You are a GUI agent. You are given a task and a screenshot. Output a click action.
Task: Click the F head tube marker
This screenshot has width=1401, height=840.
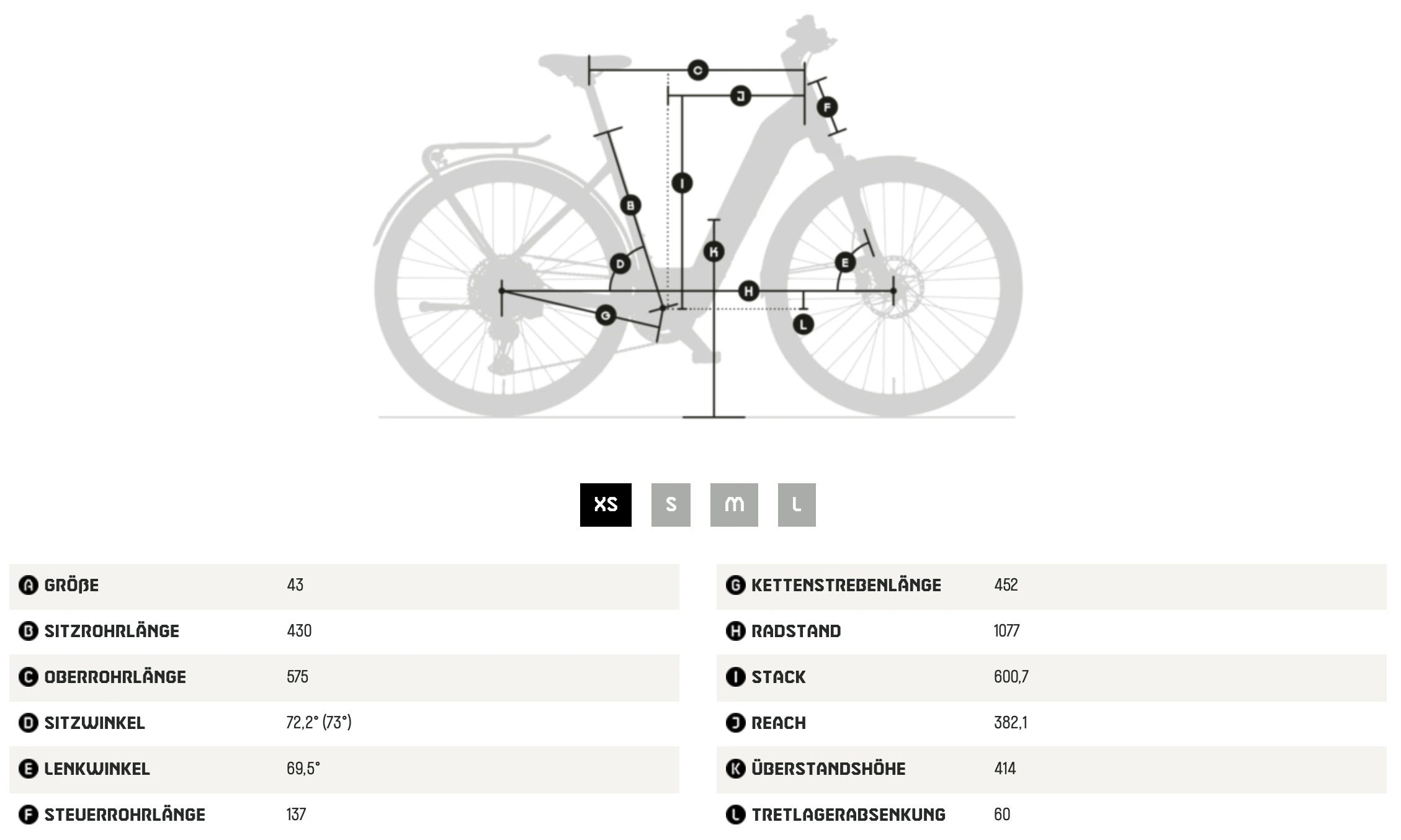click(x=827, y=107)
